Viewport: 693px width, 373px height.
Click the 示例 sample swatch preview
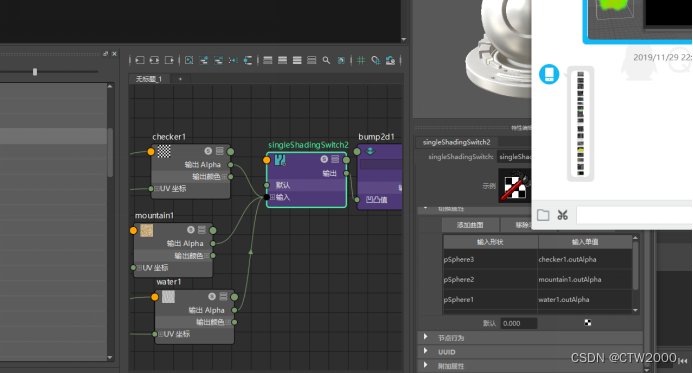coord(514,186)
